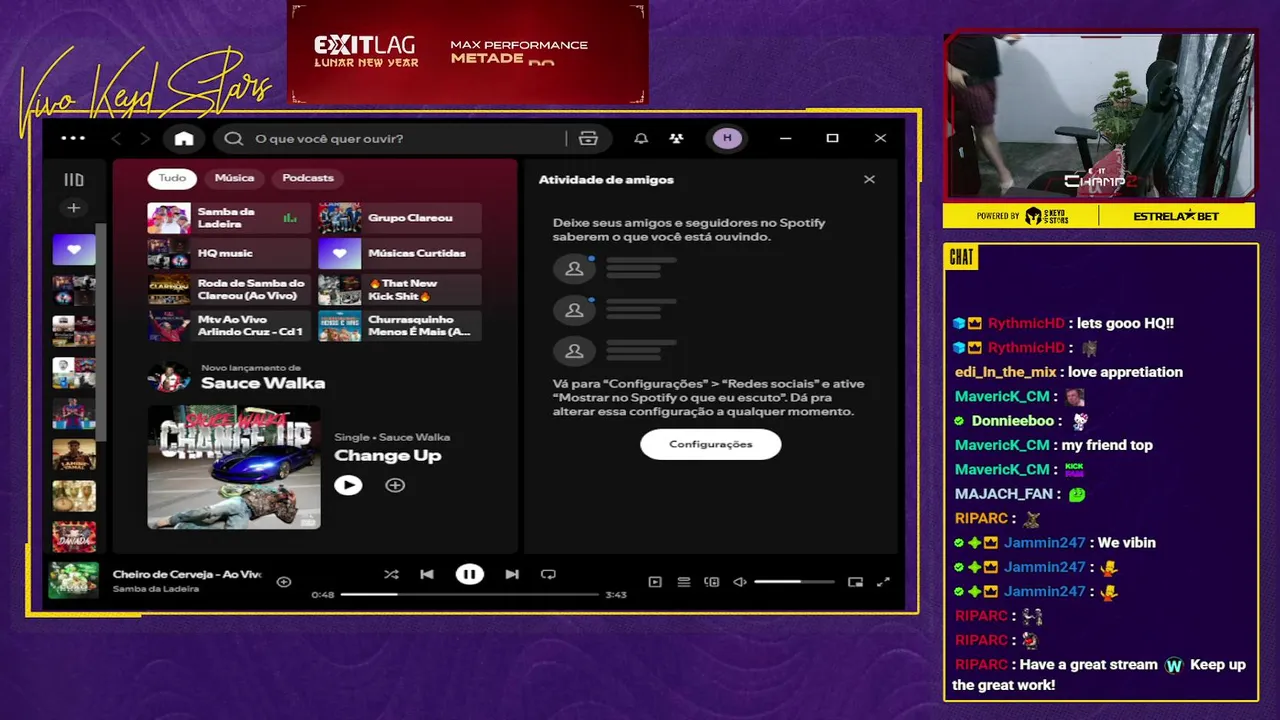1280x720 pixels.
Task: Go back with the left arrow
Action: coord(116,138)
